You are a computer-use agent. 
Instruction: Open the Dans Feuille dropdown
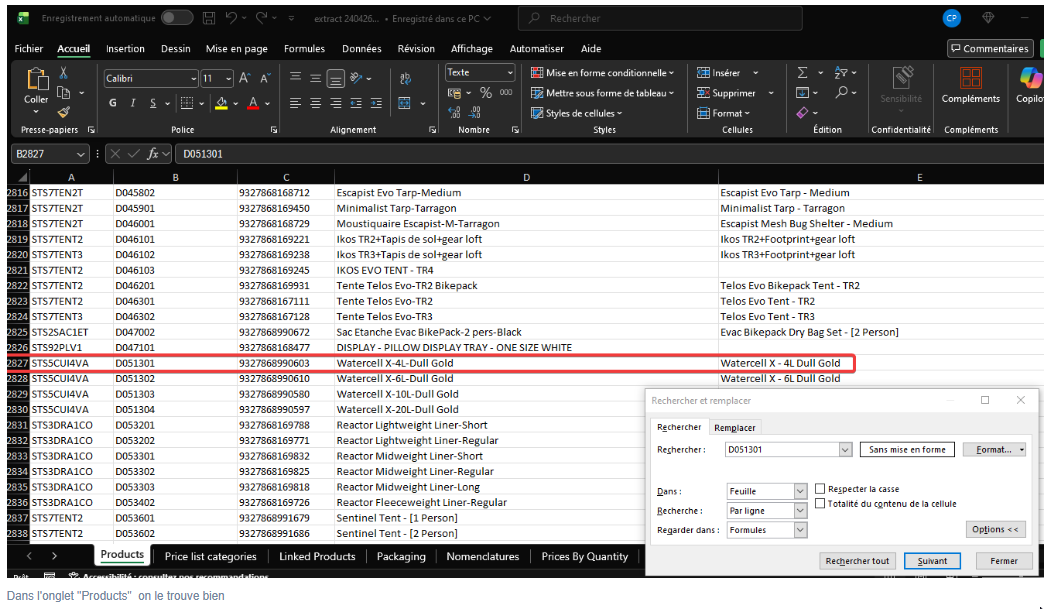pyautogui.click(x=800, y=491)
